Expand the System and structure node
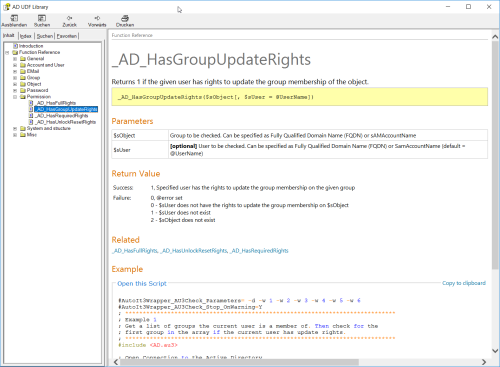Screen dimensions: 500x367 tap(15, 128)
